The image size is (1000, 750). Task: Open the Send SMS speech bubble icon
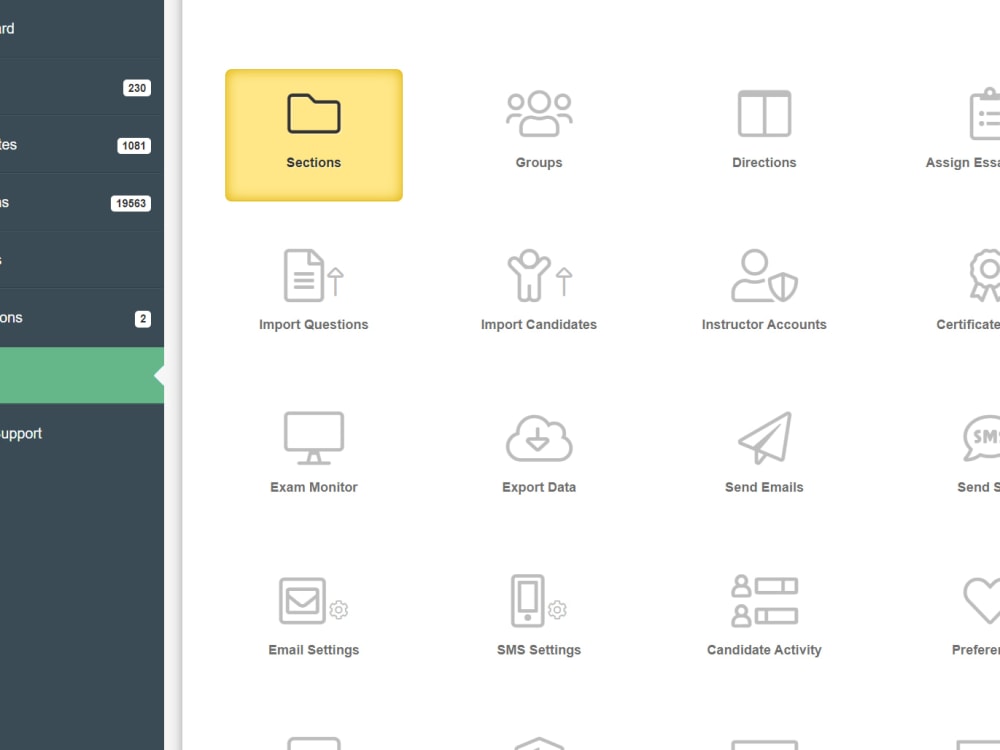point(982,438)
